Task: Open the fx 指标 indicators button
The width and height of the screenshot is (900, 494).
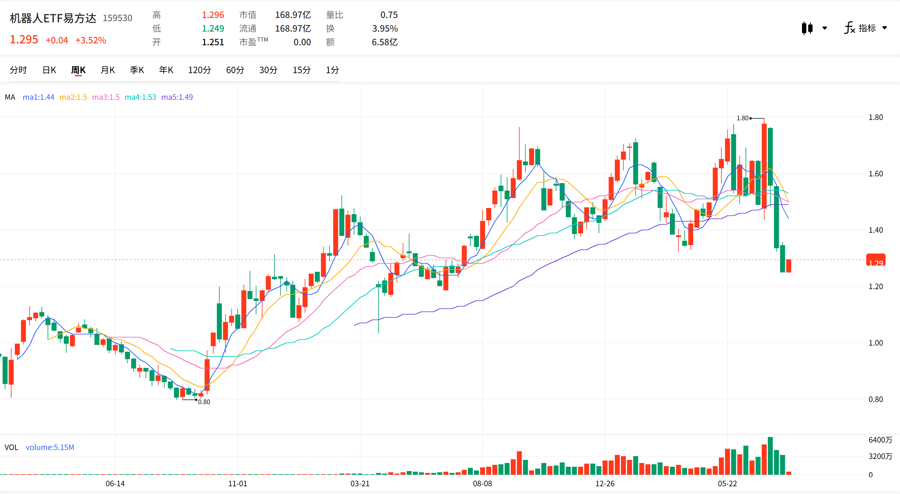Action: click(x=860, y=28)
